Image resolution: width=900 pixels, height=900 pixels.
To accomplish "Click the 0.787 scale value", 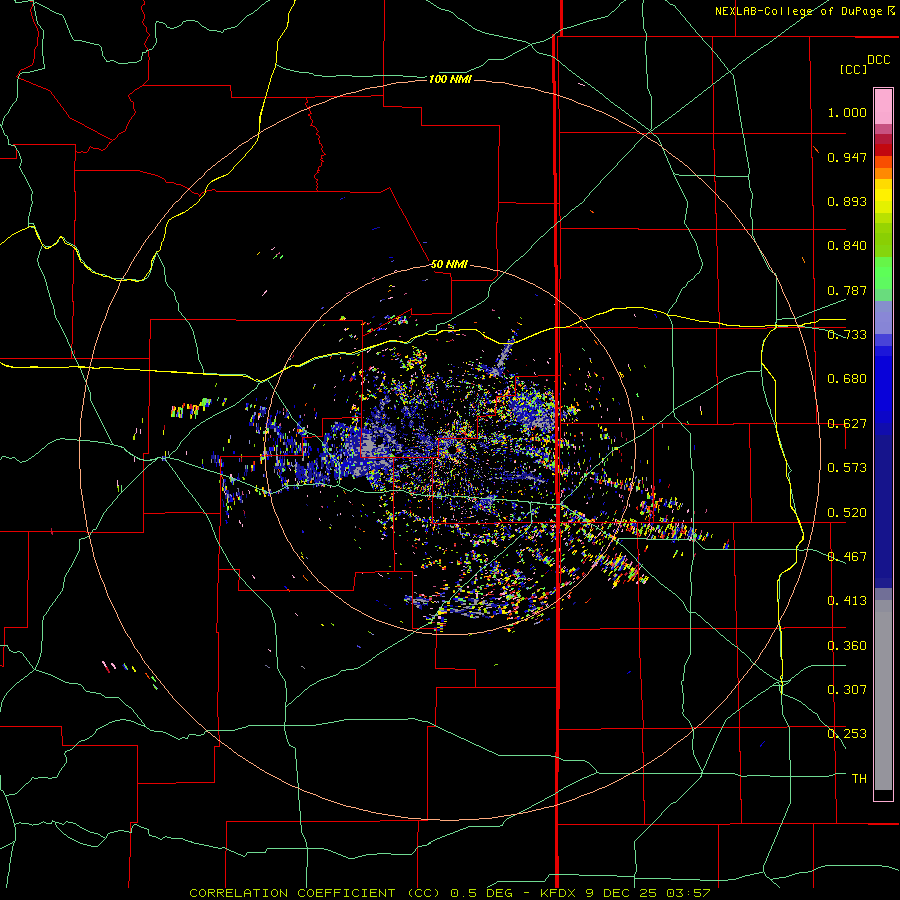I will 847,290.
